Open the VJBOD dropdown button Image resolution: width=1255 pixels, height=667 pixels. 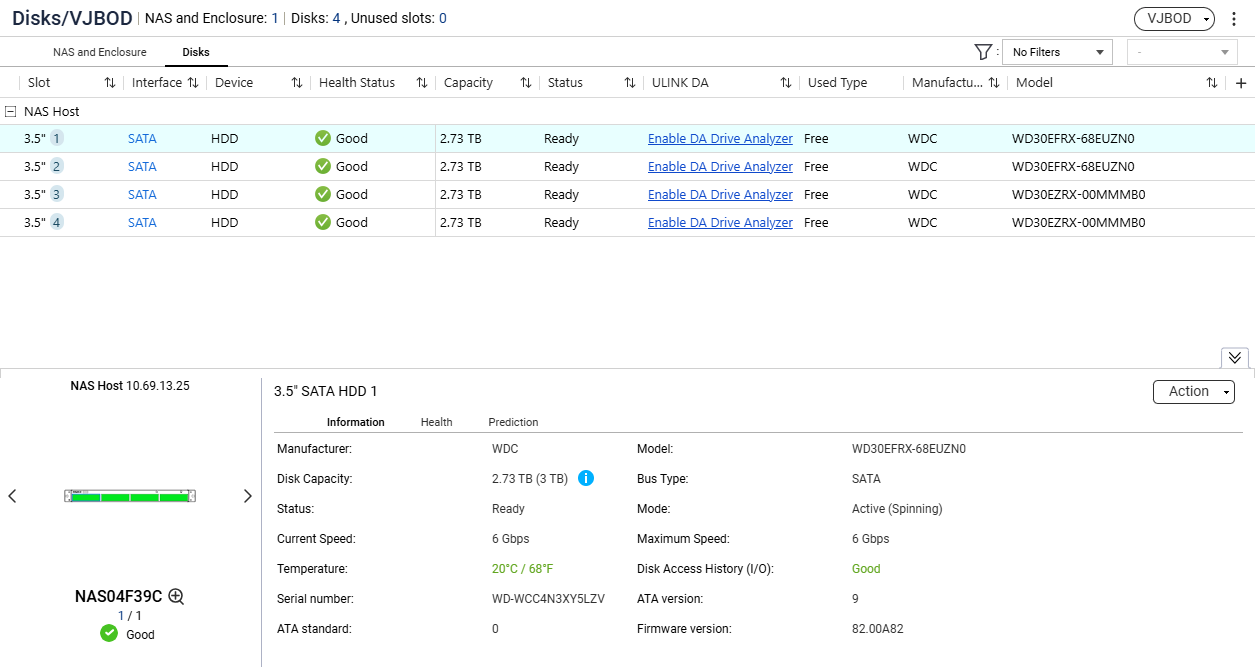pos(1173,19)
